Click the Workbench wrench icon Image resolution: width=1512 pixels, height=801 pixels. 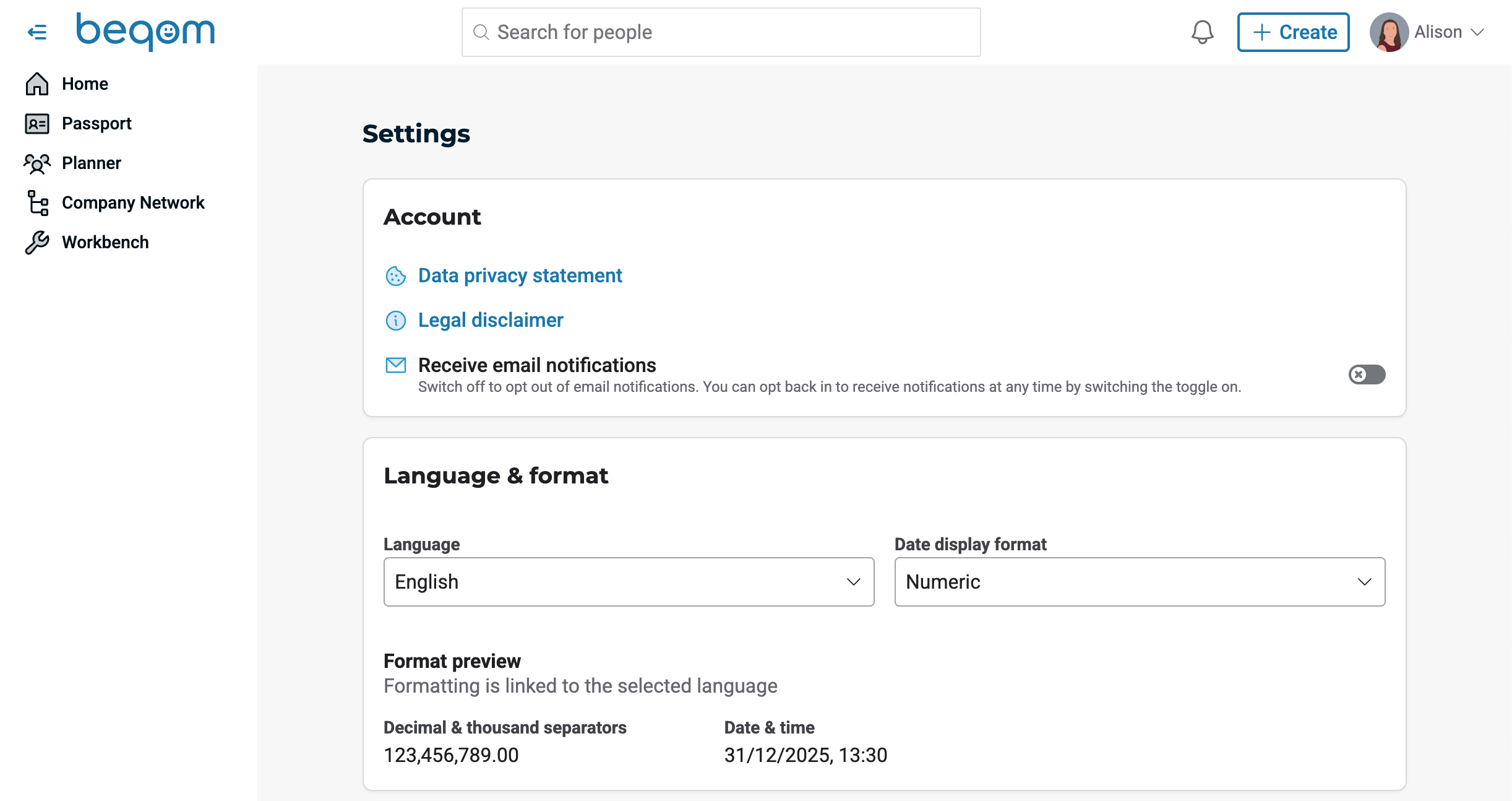37,243
